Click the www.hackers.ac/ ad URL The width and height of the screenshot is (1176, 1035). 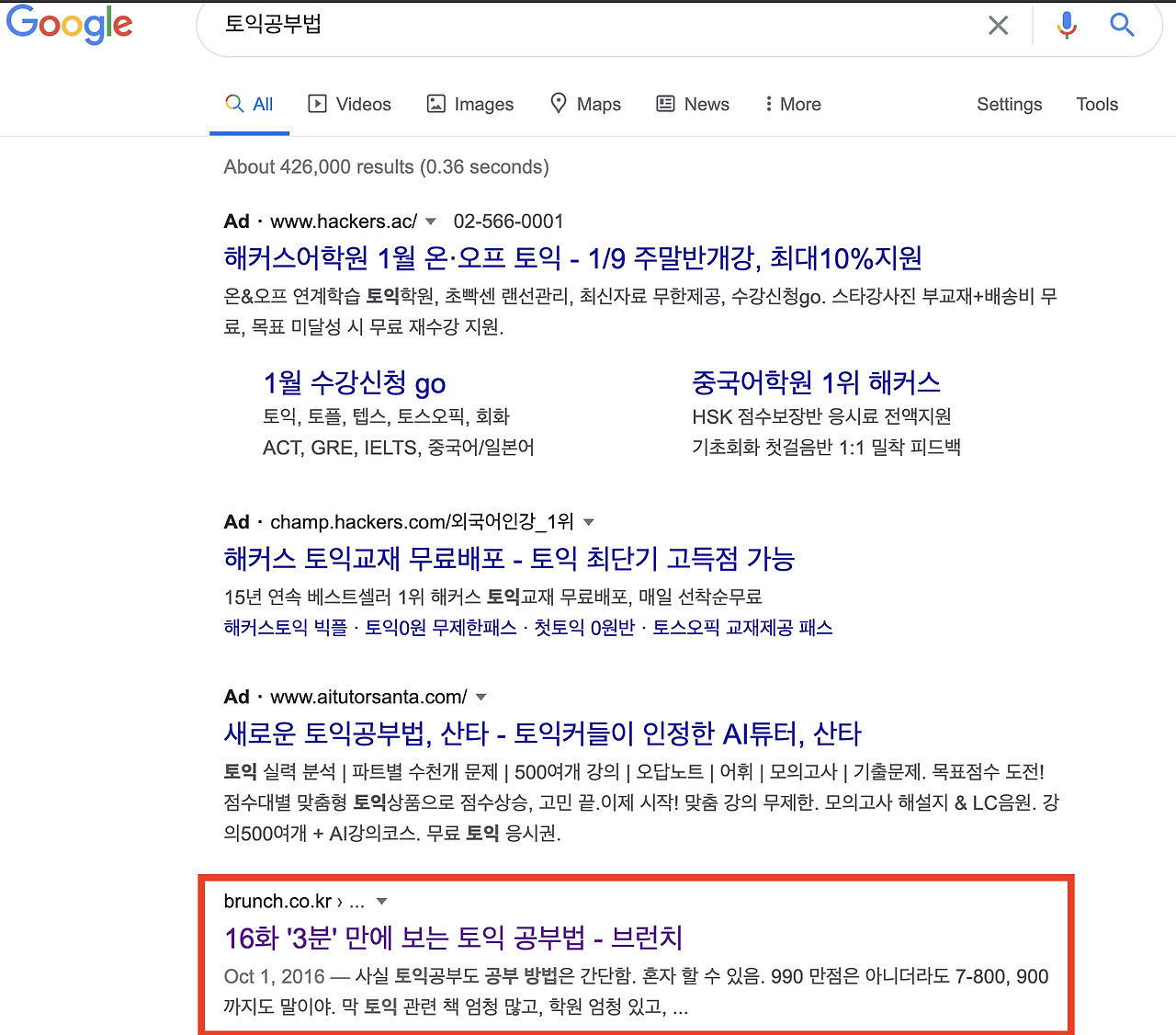(x=344, y=222)
